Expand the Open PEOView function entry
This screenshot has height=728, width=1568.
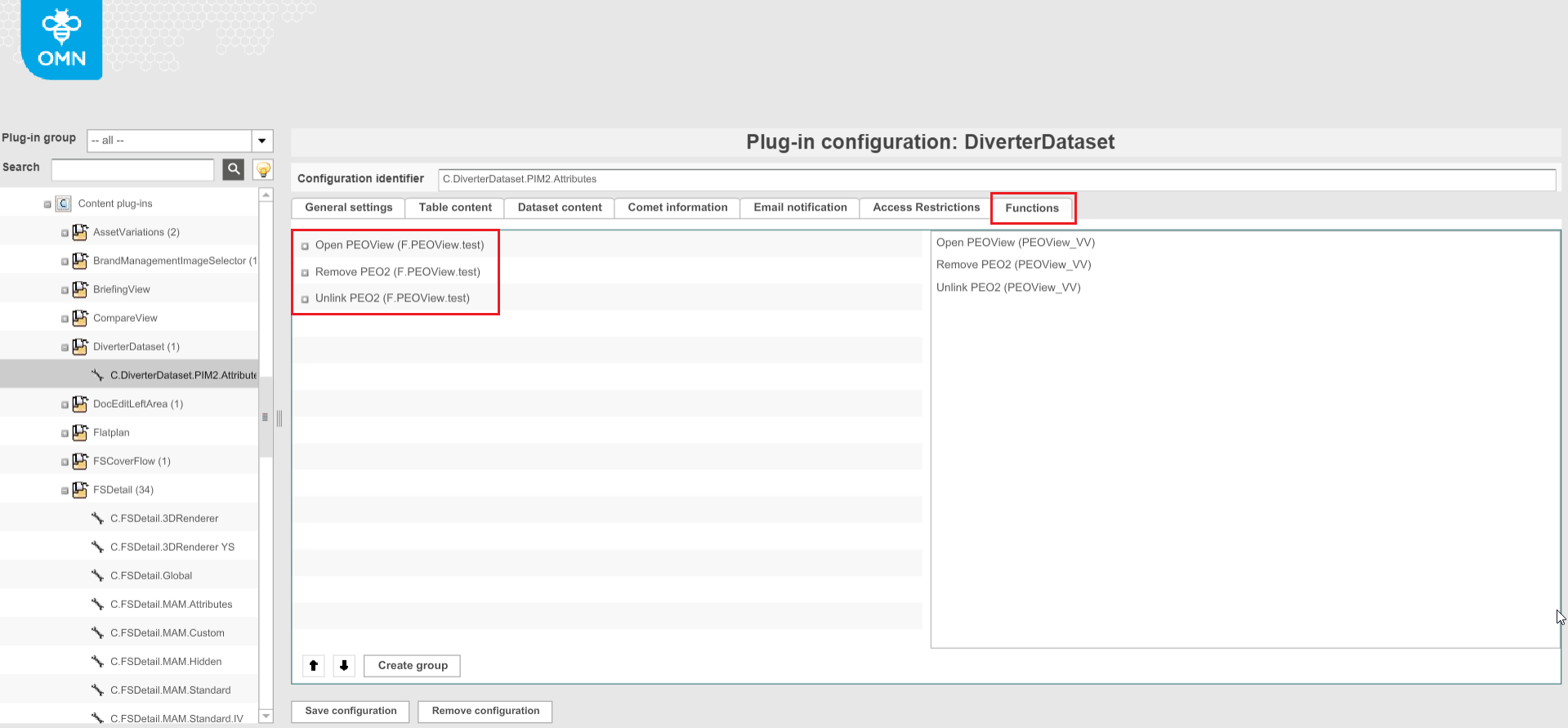[x=305, y=246]
